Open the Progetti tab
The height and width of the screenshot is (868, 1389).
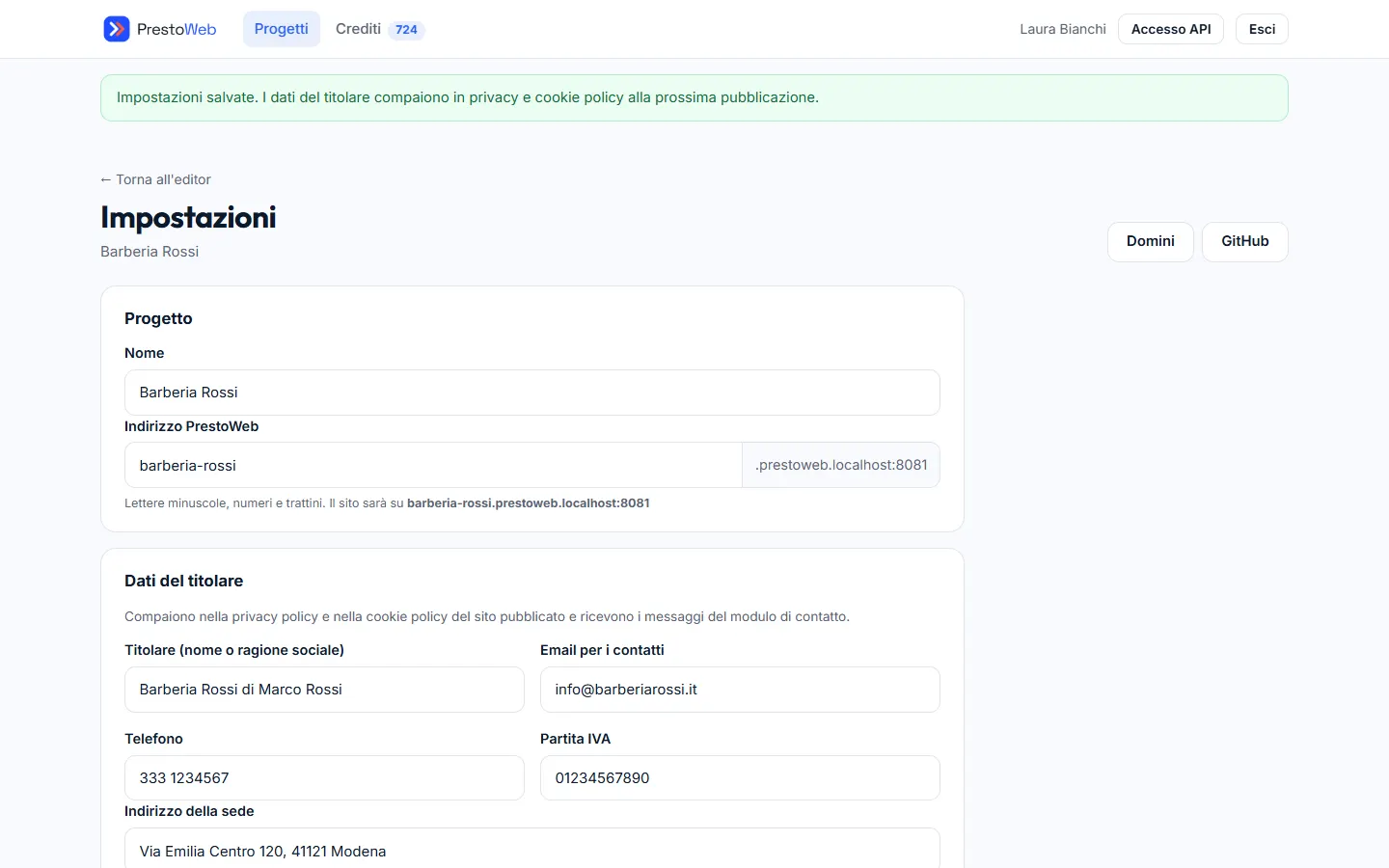pos(282,29)
